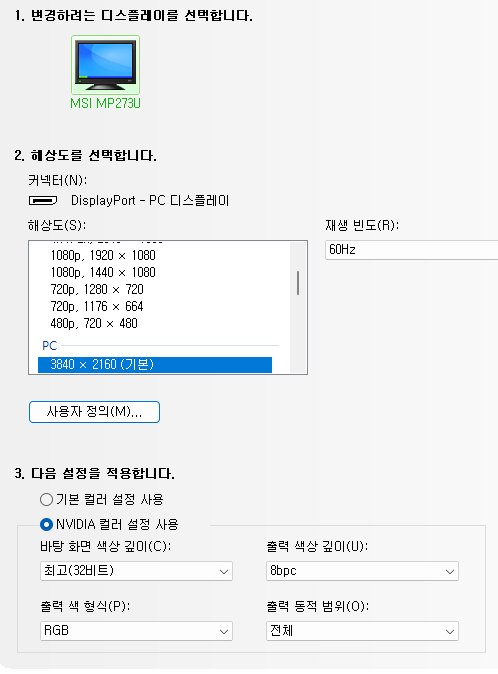The width and height of the screenshot is (498, 674).
Task: Click the DisplayPort - PC 디스플레이 connector text
Action: (x=150, y=200)
